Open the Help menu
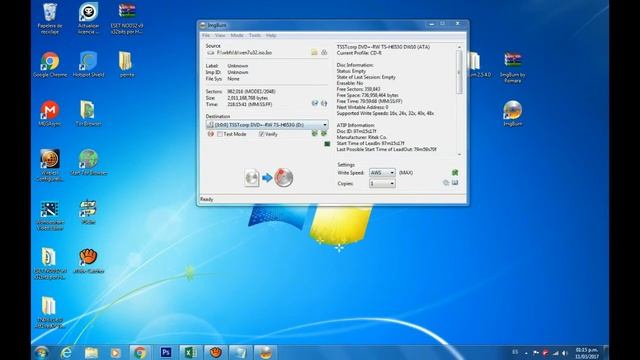Screen dimensions: 640x360 point(271,36)
